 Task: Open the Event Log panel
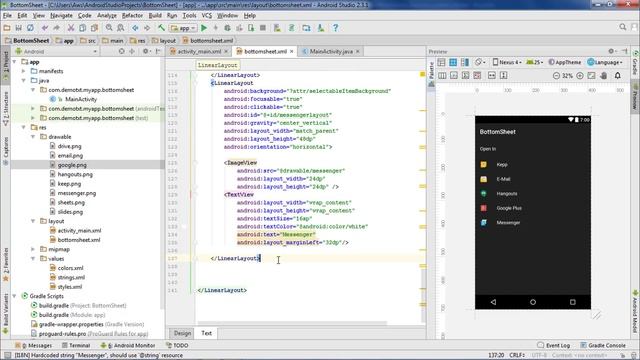pos(553,345)
